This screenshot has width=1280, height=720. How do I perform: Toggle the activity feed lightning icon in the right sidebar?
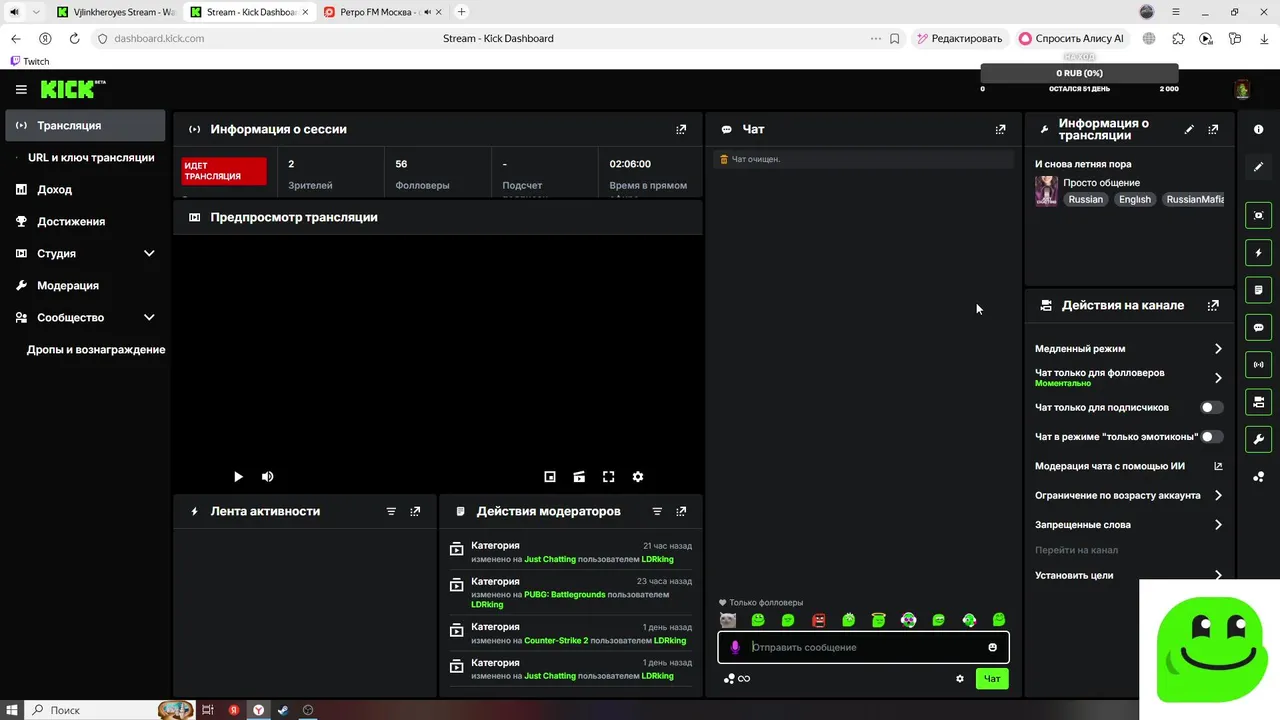tap(1258, 253)
